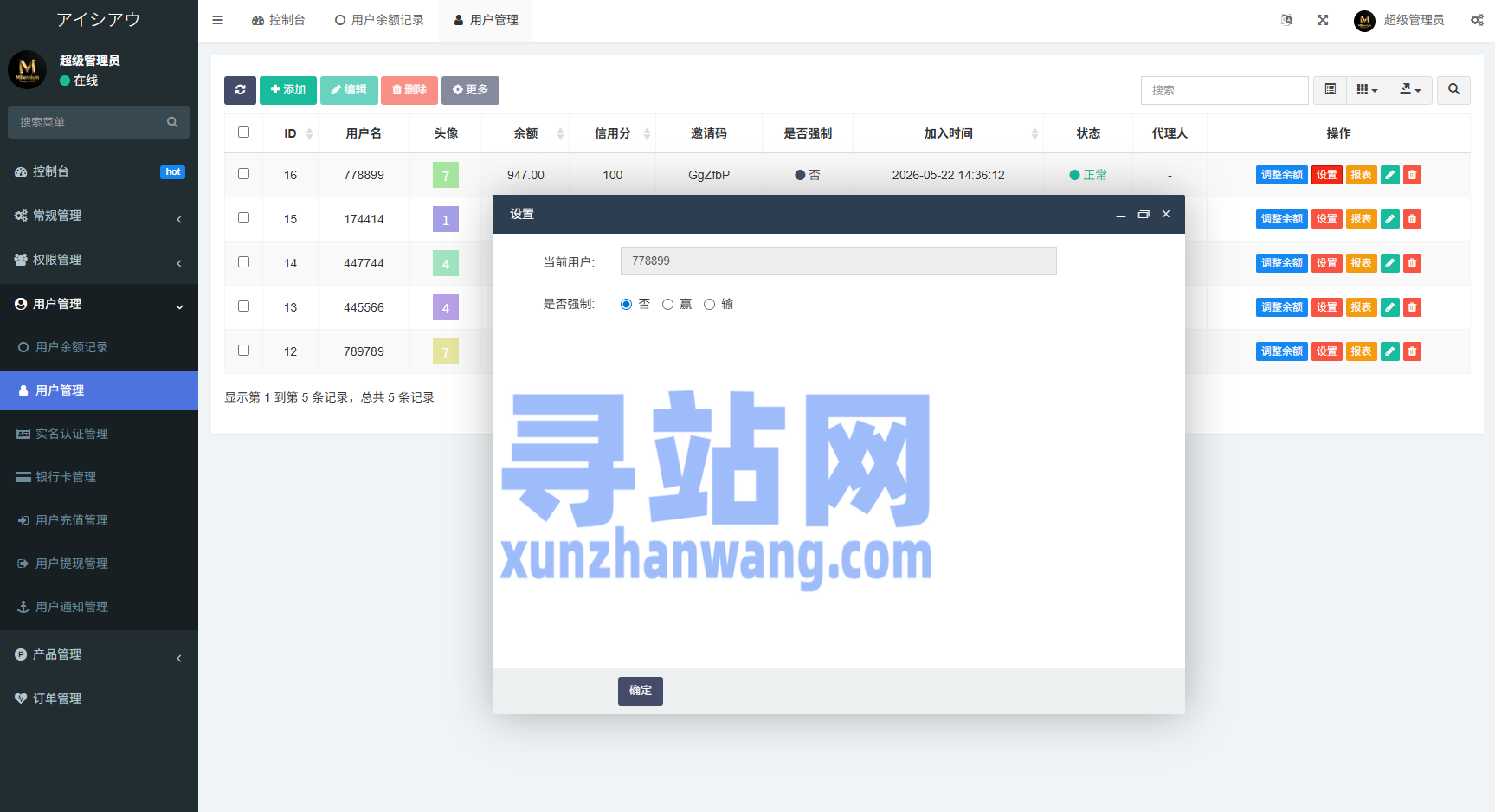Screen dimensions: 1495x812
Task: Sort the table by ID column arrows
Action: click(x=309, y=133)
